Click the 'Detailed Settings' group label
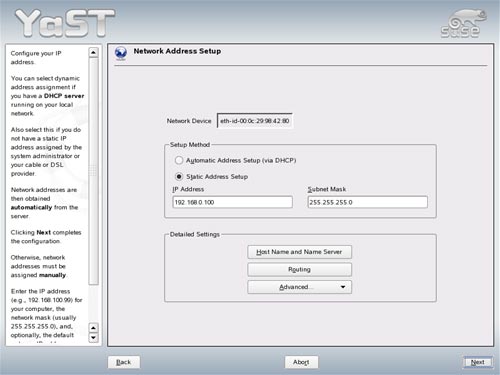 [195, 234]
